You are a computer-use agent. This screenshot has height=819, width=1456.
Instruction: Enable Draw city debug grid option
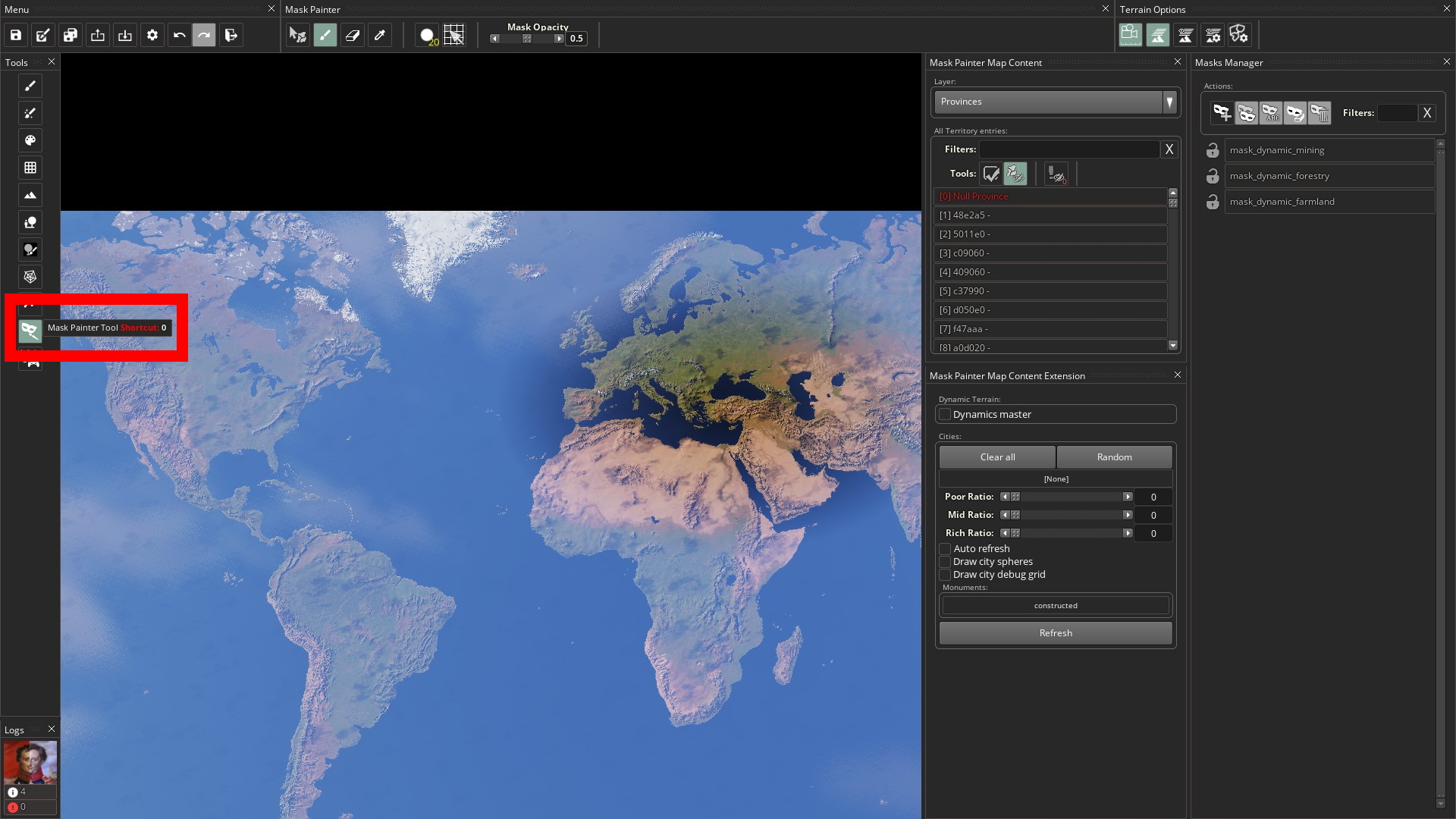click(944, 575)
